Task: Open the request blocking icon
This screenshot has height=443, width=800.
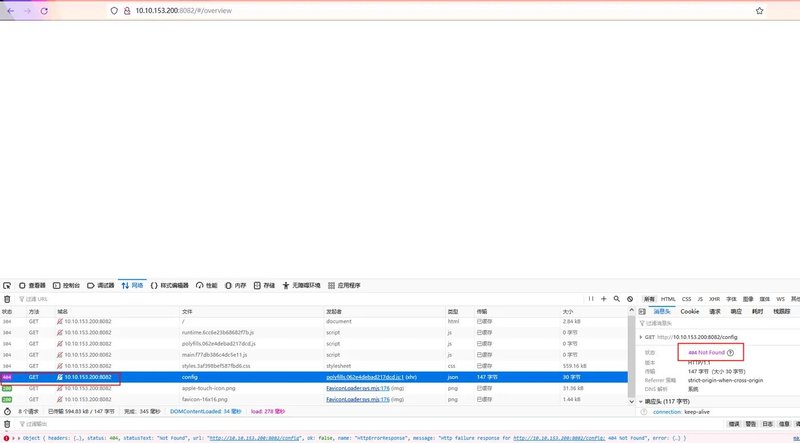Action: (630, 299)
